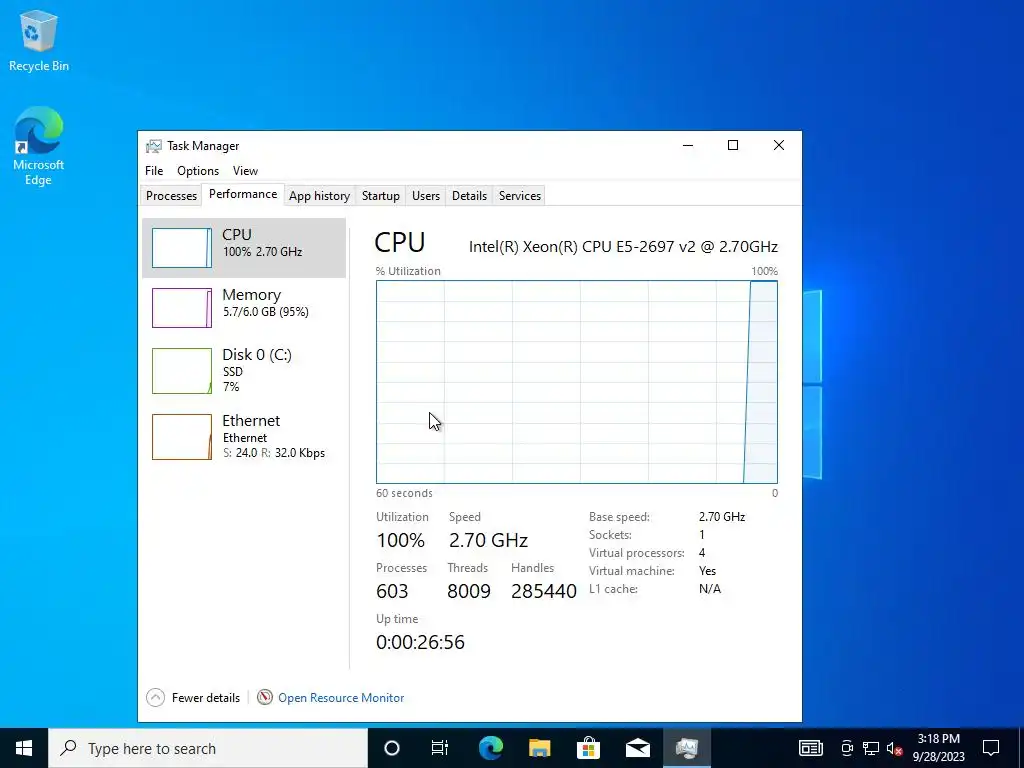Click the Task Manager title bar icon

coord(153,146)
